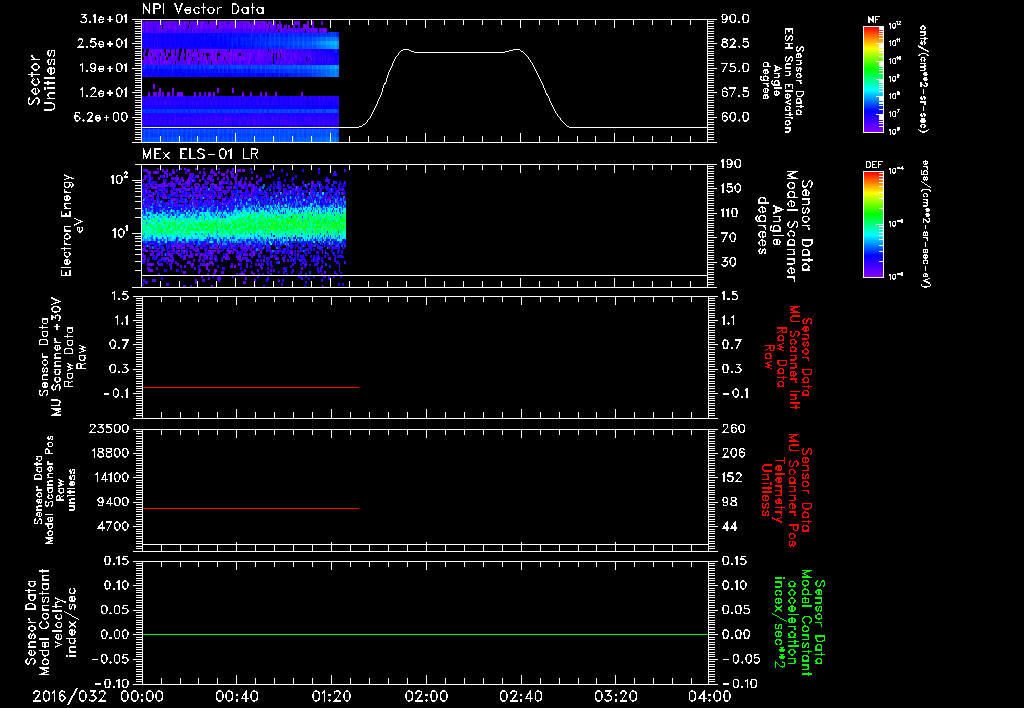Click the '90.0' elevation tick label
The height and width of the screenshot is (708, 1024).
click(735, 19)
